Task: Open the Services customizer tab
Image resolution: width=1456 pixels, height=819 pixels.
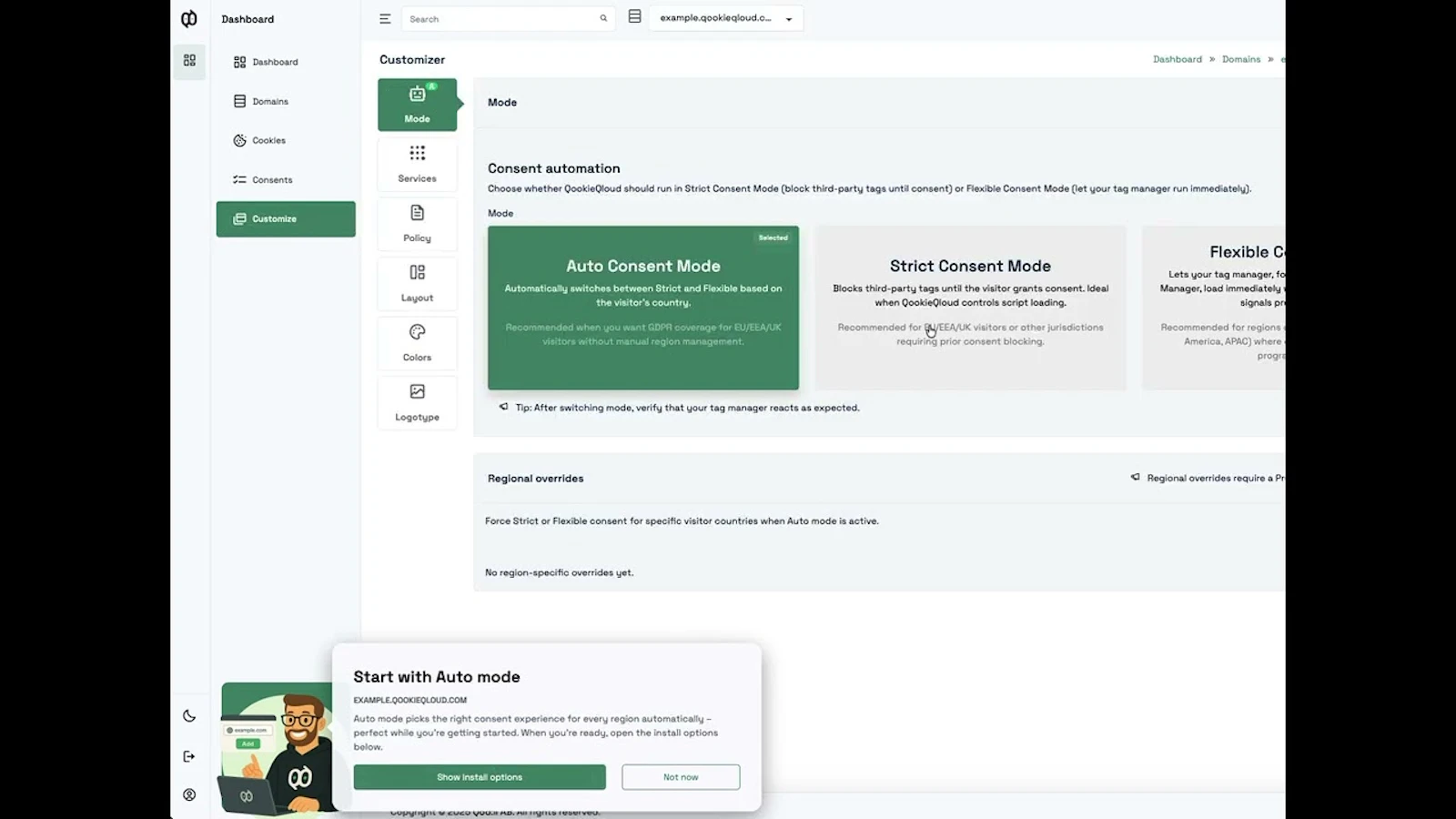Action: pyautogui.click(x=418, y=164)
